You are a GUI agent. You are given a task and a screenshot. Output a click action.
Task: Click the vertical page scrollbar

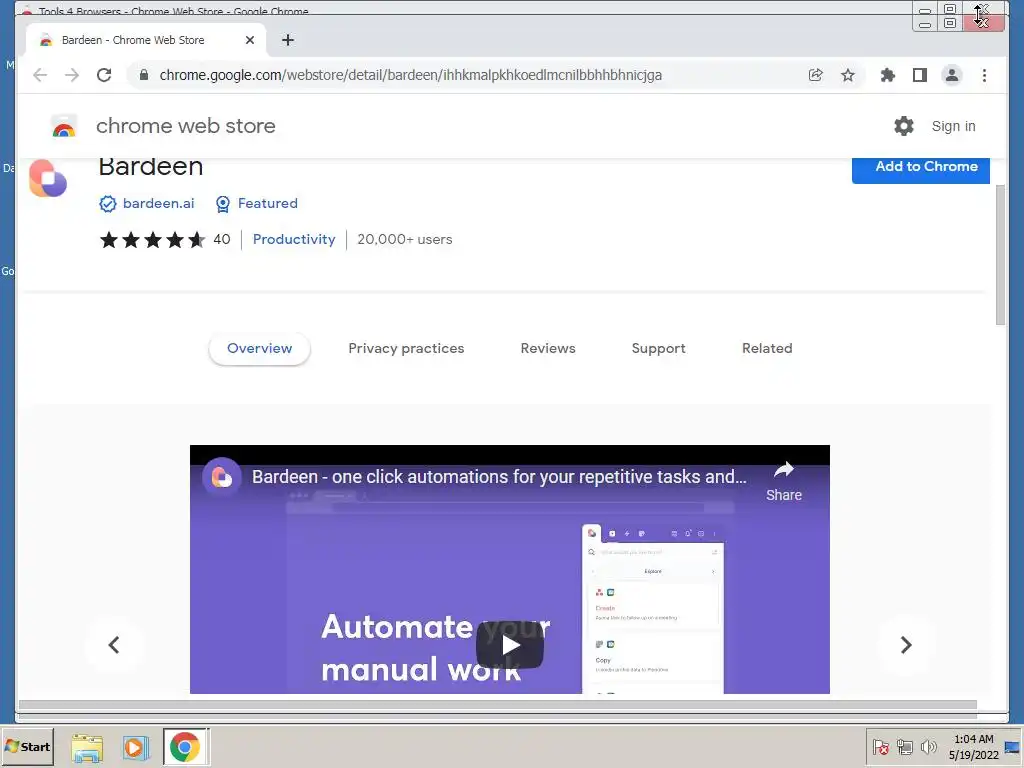pyautogui.click(x=1000, y=255)
